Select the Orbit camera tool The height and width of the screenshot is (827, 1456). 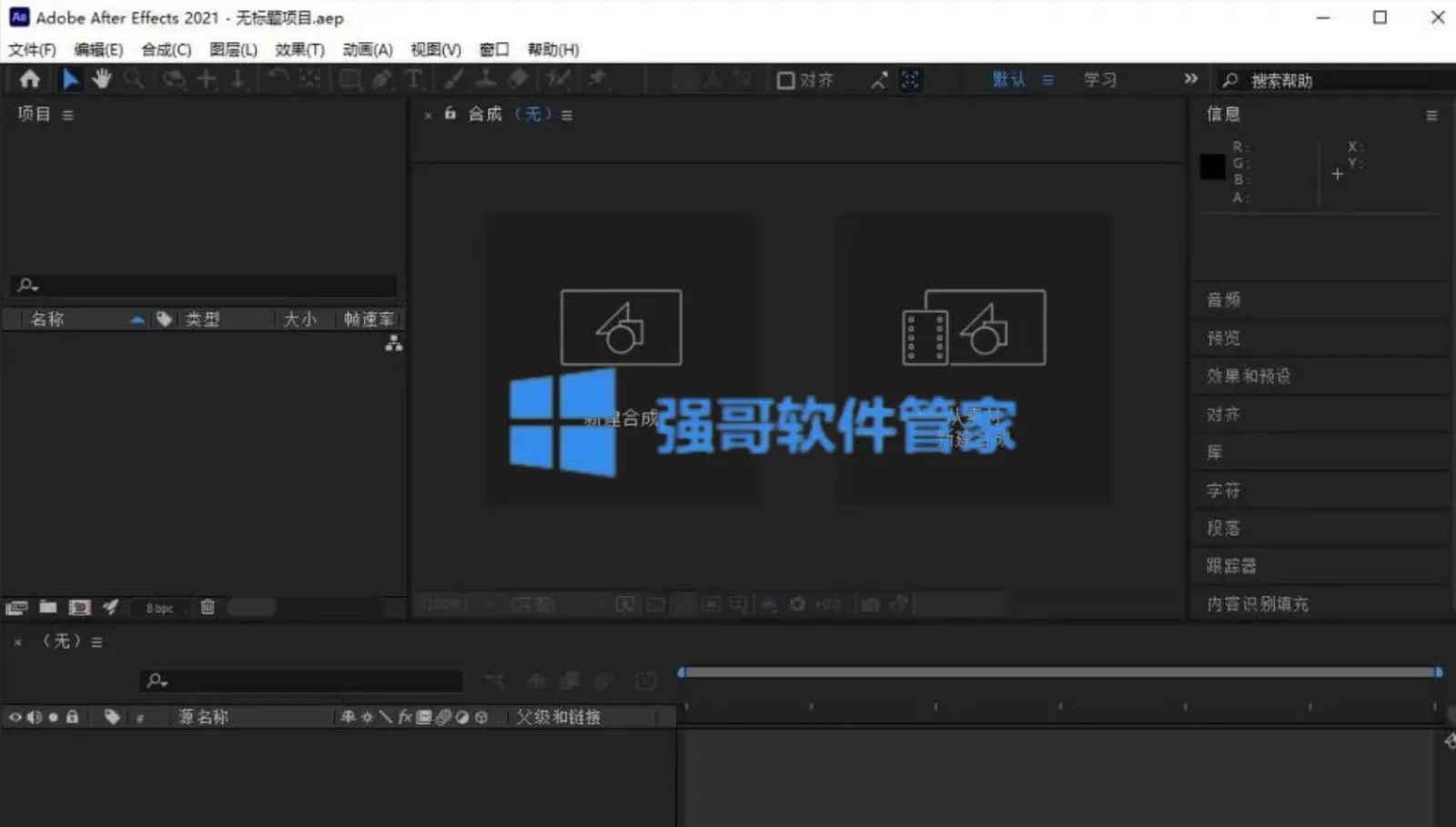pos(173,79)
